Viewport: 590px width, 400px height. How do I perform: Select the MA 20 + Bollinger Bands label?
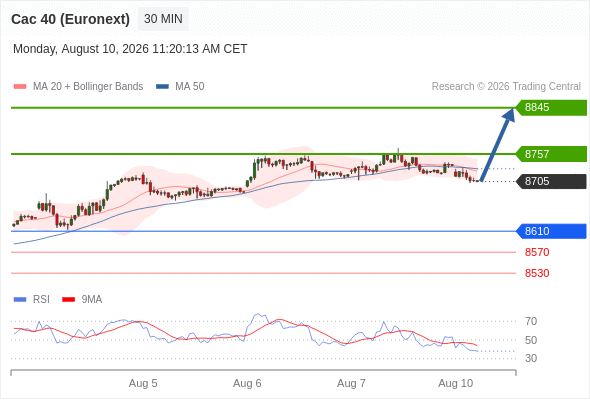[88, 87]
